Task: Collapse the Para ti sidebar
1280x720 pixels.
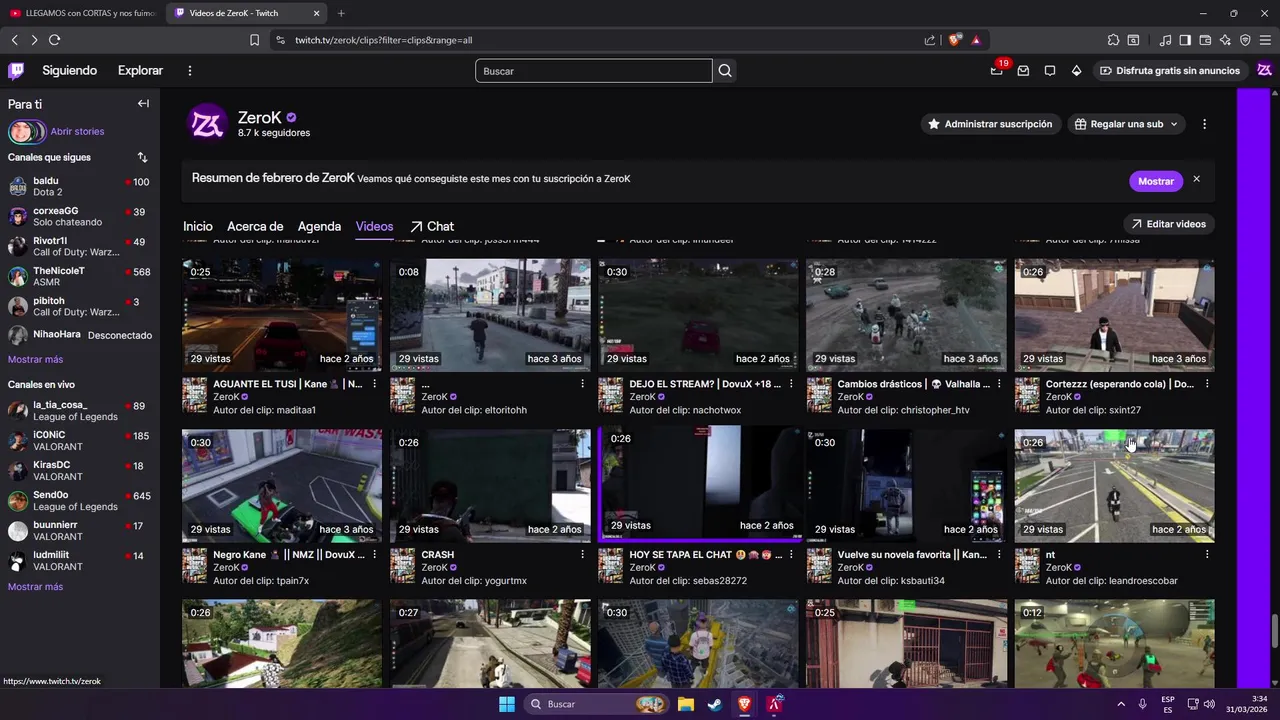Action: point(143,104)
